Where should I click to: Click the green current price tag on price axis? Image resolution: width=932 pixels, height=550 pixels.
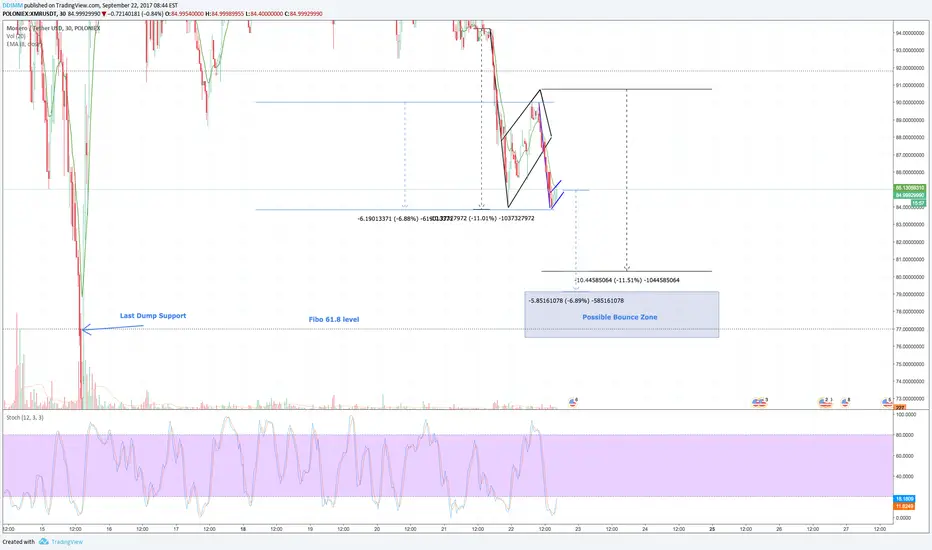point(910,195)
